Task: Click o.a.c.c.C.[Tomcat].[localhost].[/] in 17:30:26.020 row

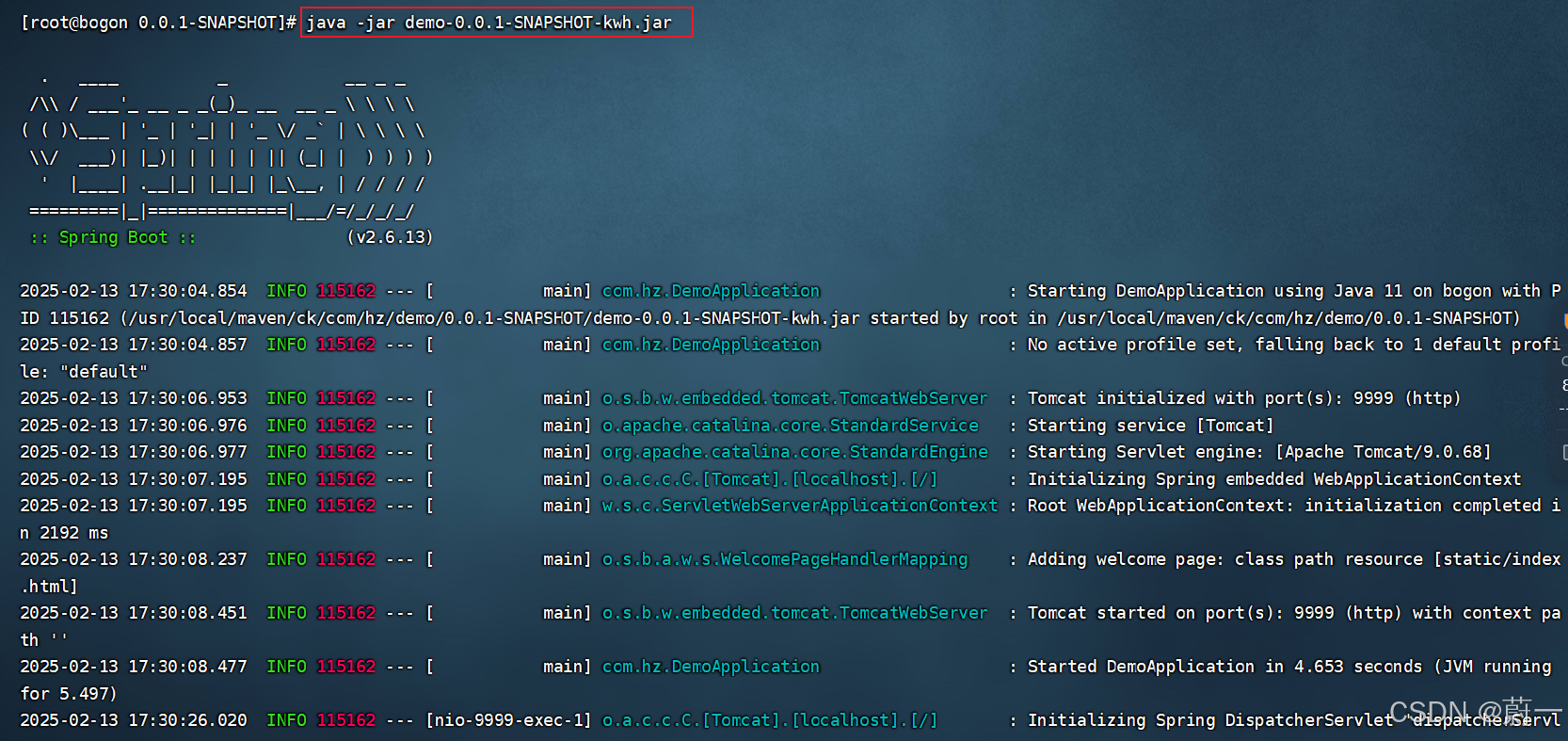Action: point(770,720)
